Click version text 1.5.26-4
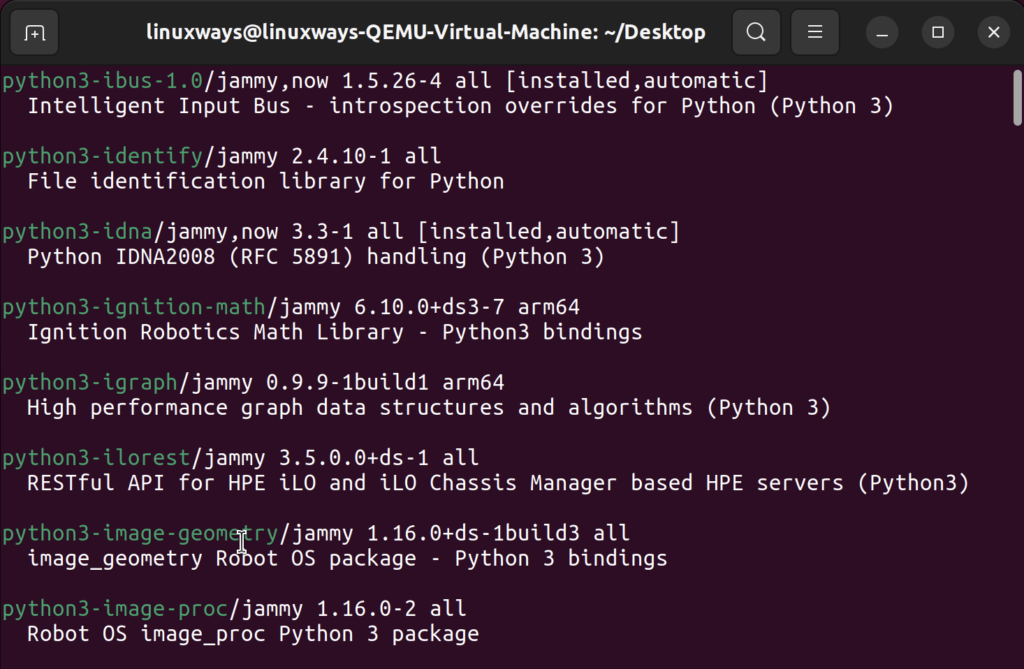 point(392,81)
